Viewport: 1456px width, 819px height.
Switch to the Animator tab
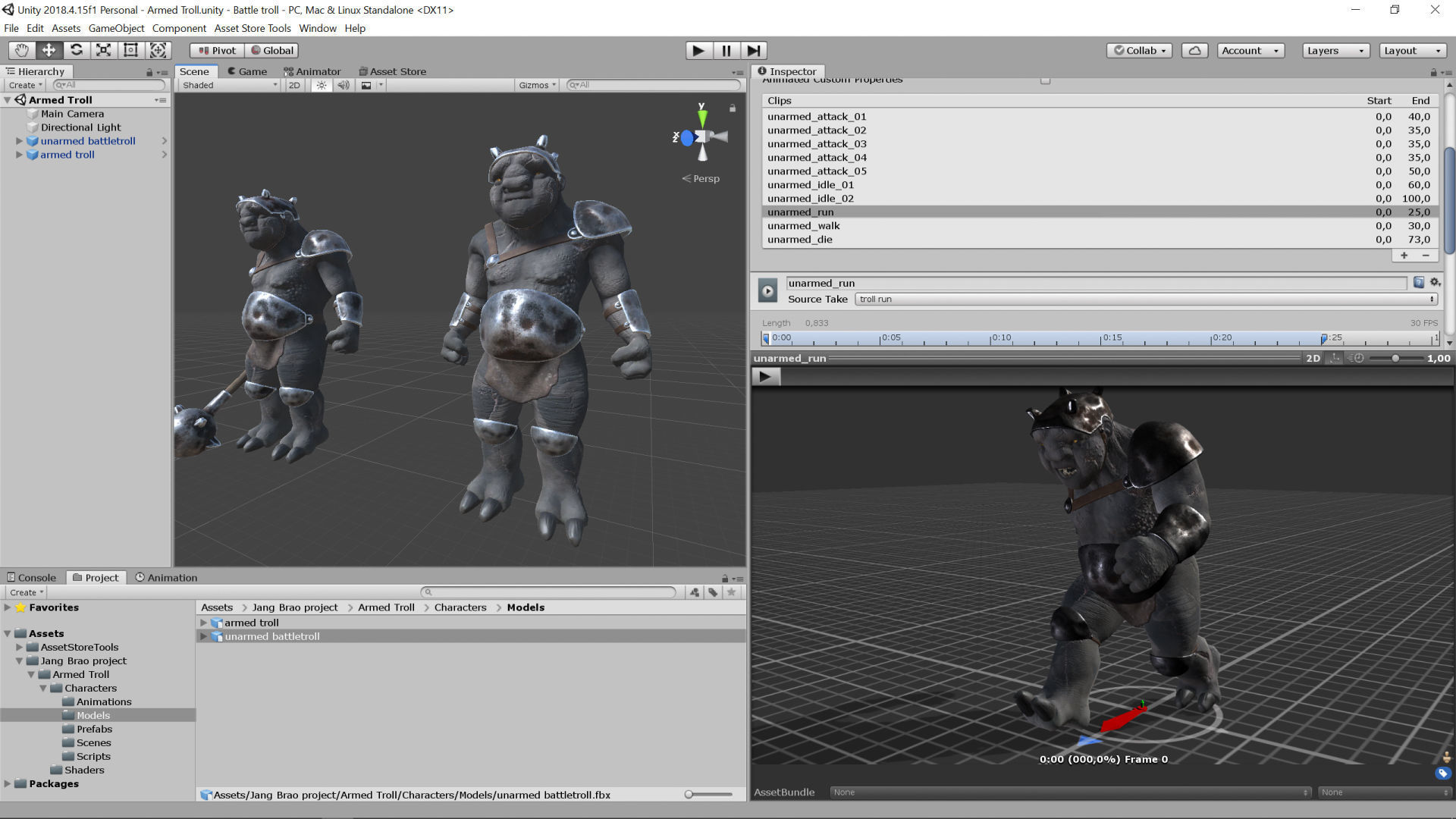coord(312,71)
